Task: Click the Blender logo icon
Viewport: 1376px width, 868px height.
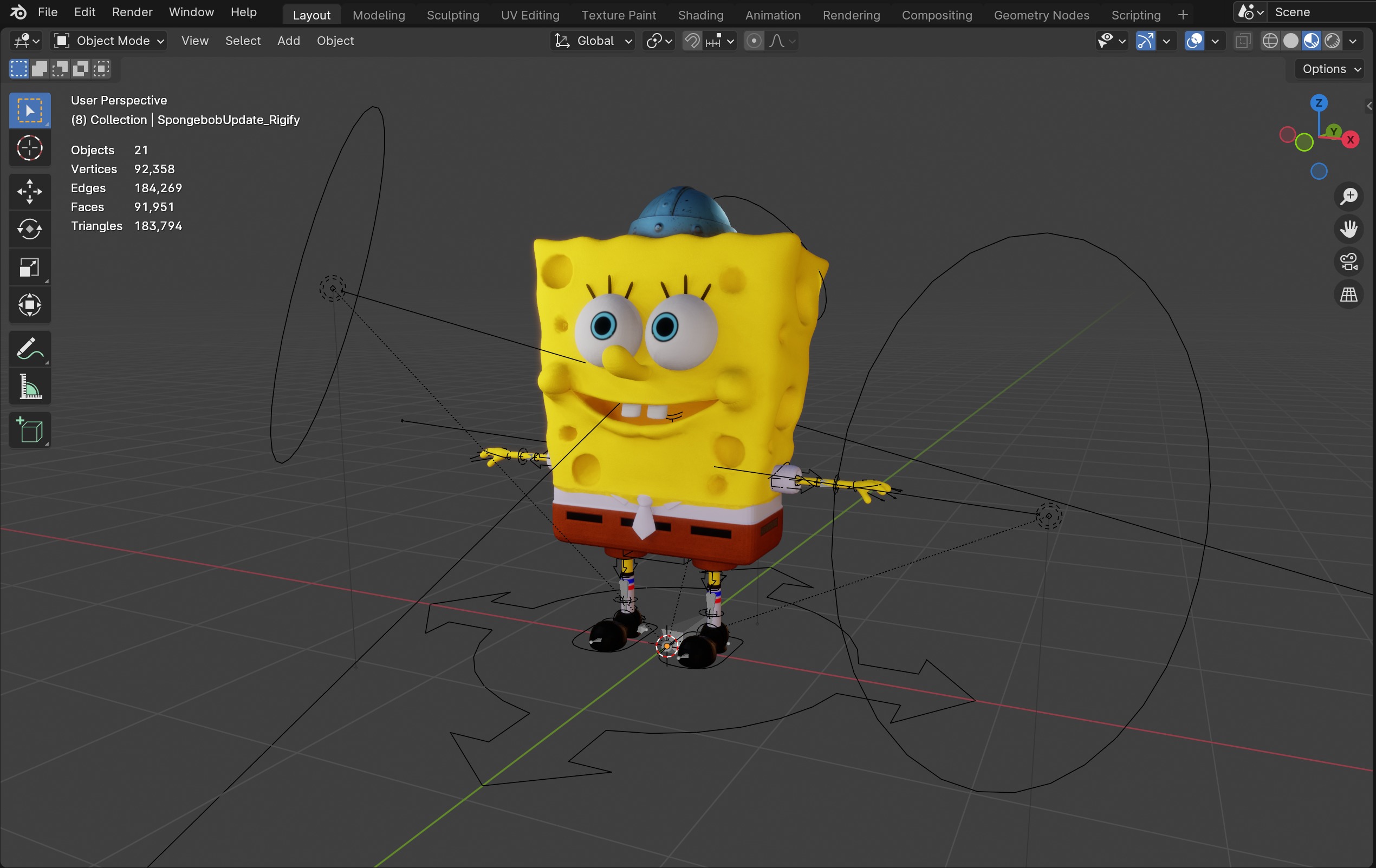Action: [18, 12]
